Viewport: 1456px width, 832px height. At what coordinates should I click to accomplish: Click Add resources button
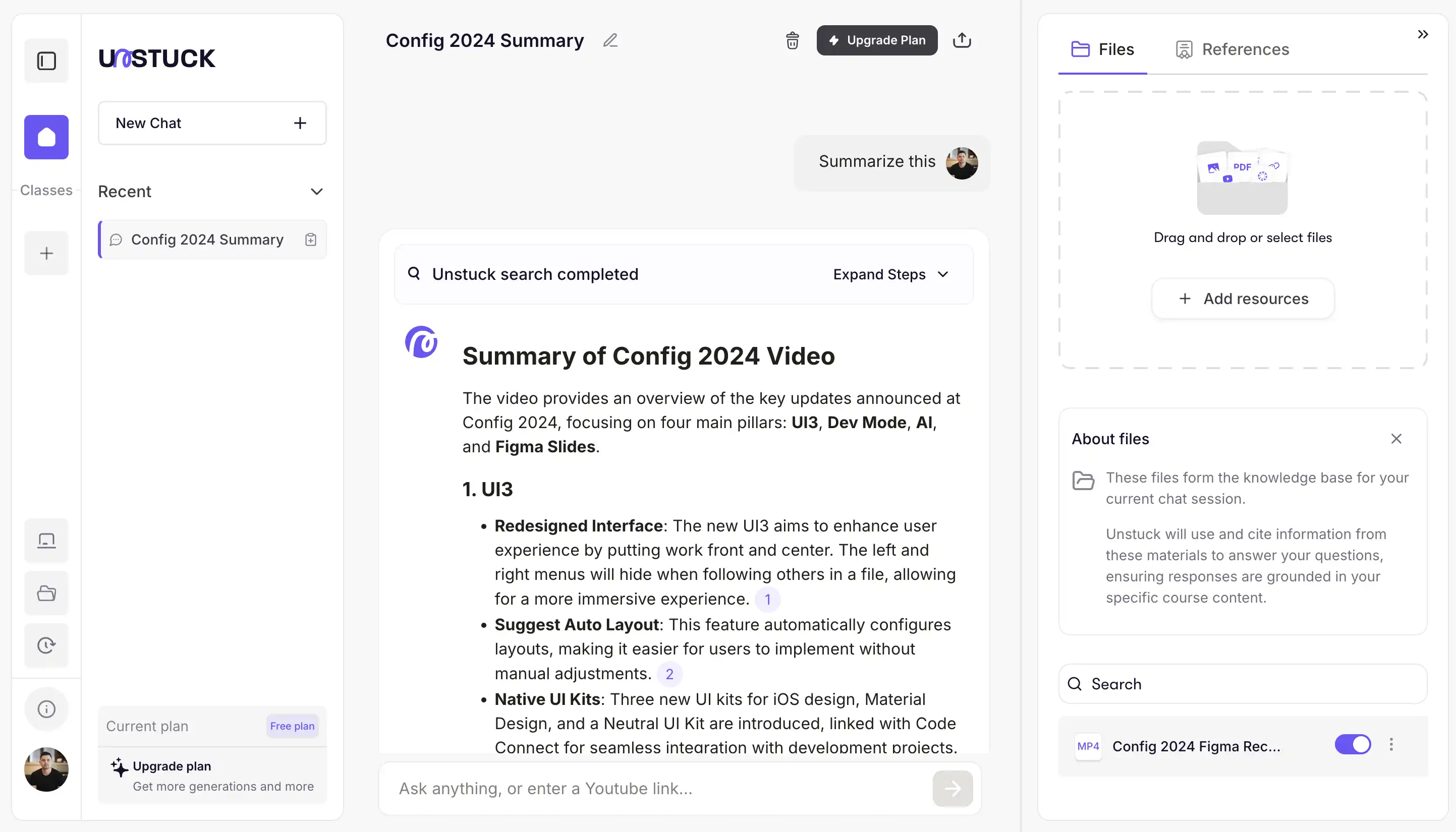click(1243, 299)
